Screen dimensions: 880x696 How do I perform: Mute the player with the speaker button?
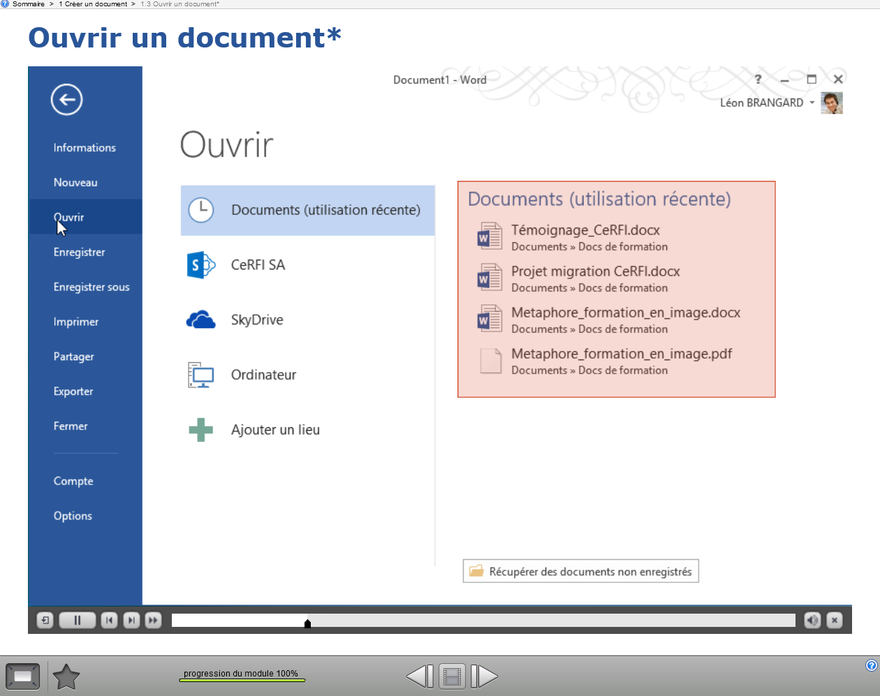click(x=812, y=620)
